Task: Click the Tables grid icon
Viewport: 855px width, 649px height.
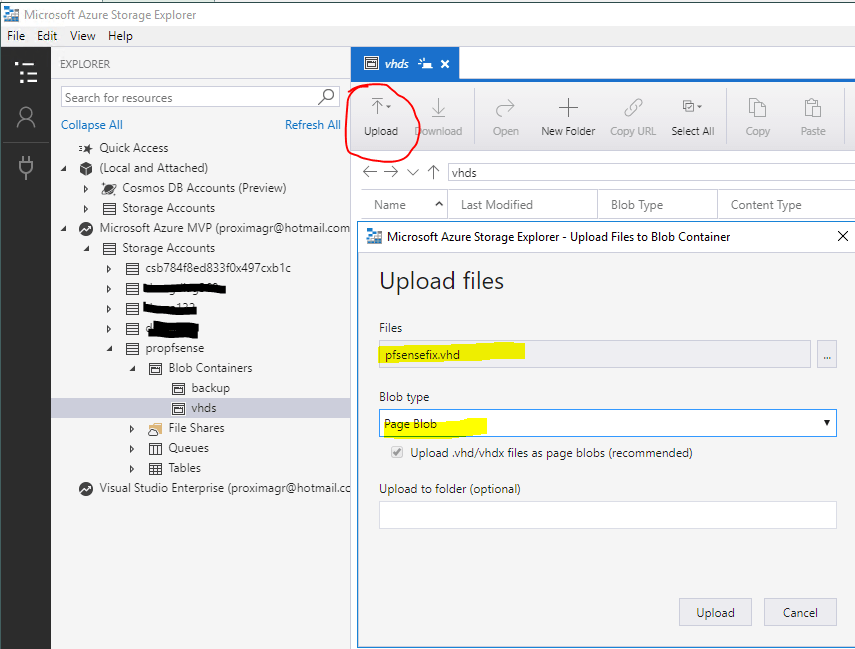Action: click(x=155, y=468)
